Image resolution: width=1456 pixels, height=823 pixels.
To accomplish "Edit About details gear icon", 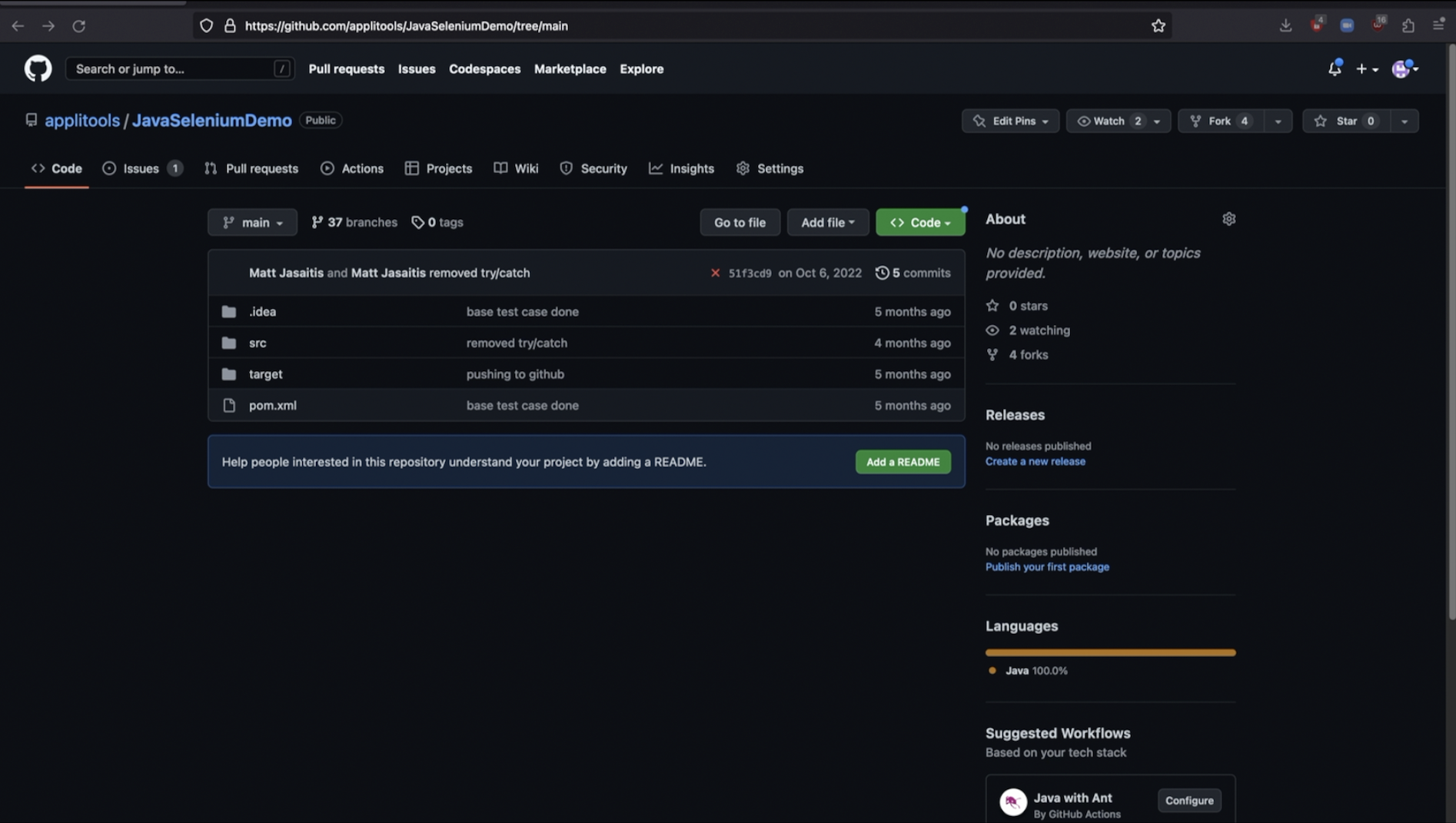I will click(1228, 219).
